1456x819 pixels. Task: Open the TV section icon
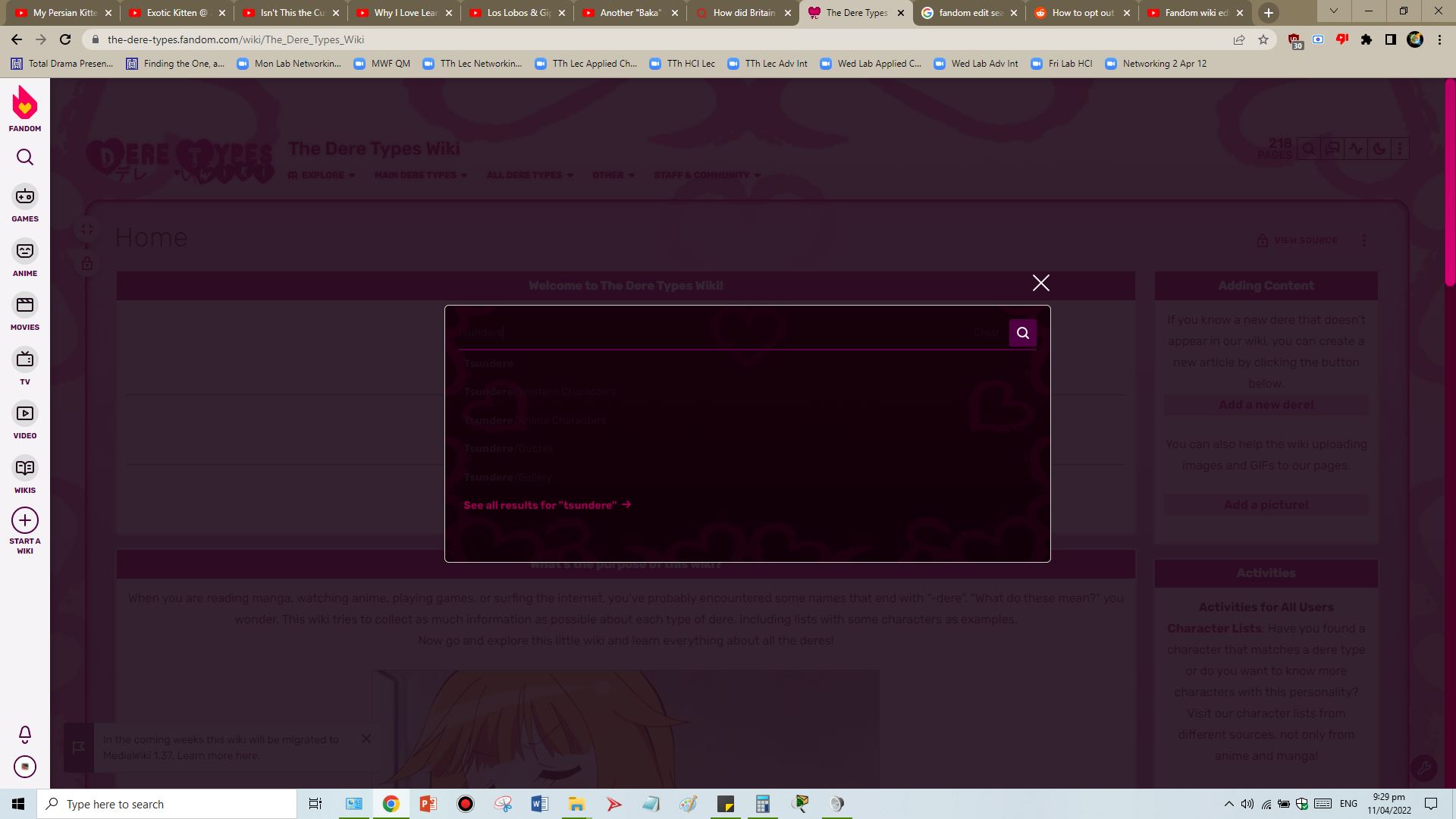[x=25, y=359]
